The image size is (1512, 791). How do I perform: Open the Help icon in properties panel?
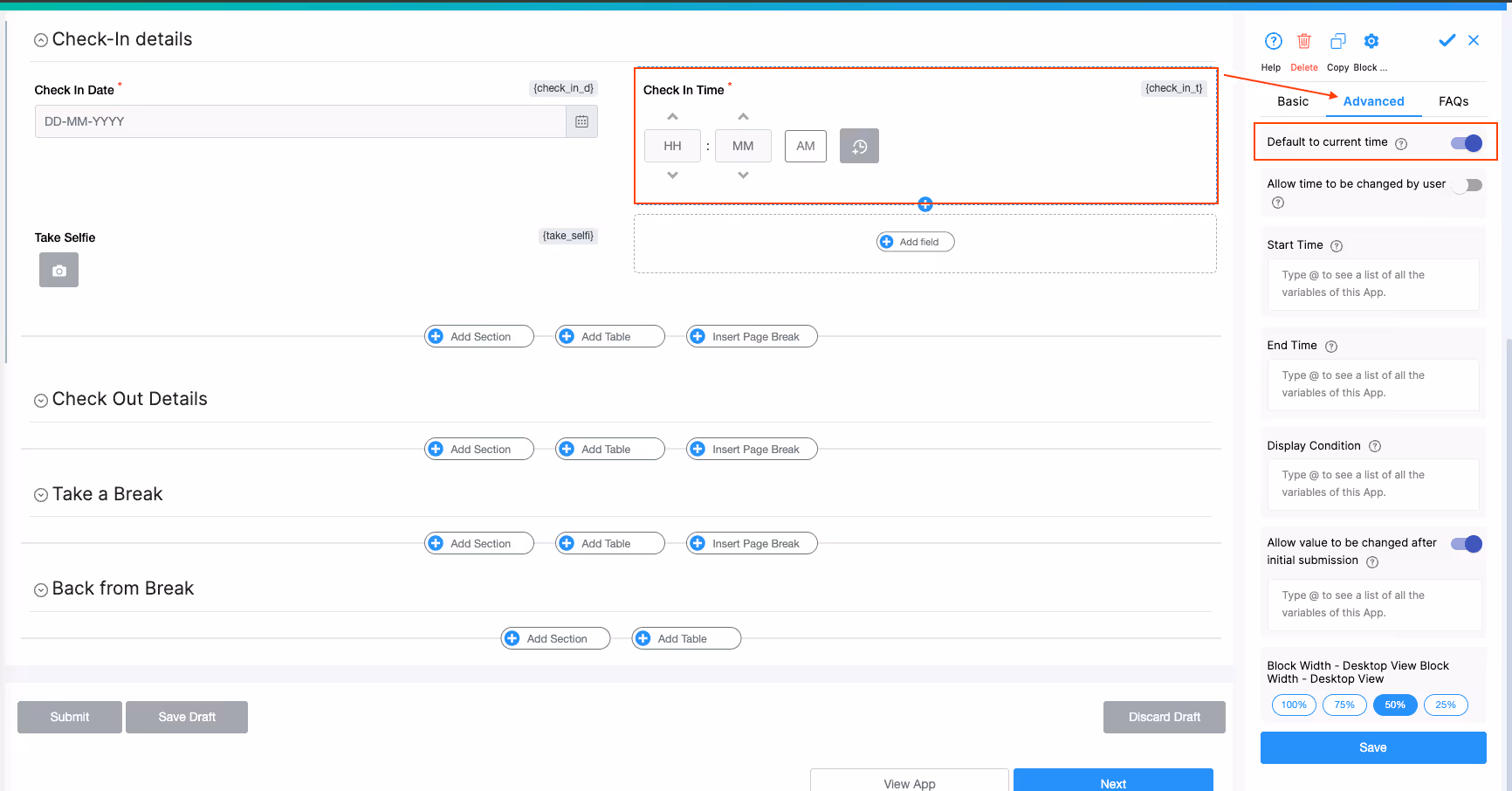1273,41
